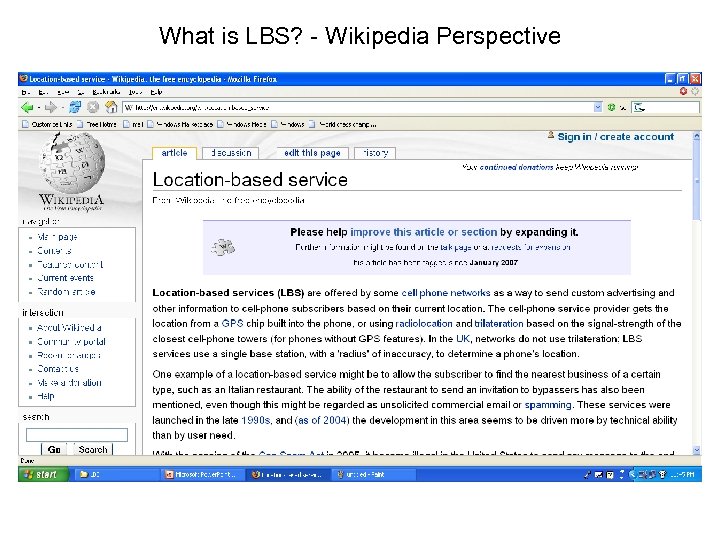This screenshot has height=540, width=720.
Task: Click the folder taskbar button
Action: [117, 475]
